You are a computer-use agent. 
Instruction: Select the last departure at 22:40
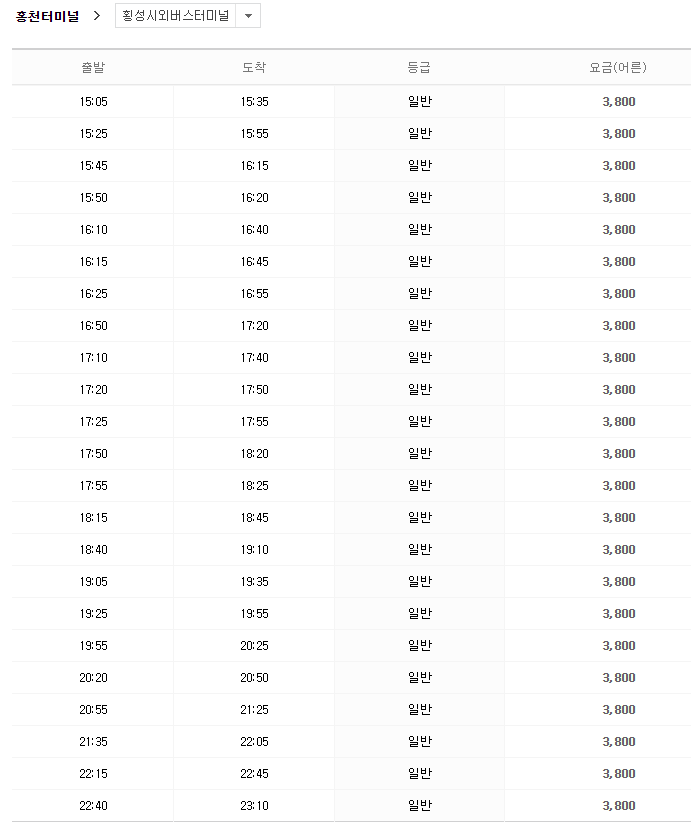(x=93, y=806)
